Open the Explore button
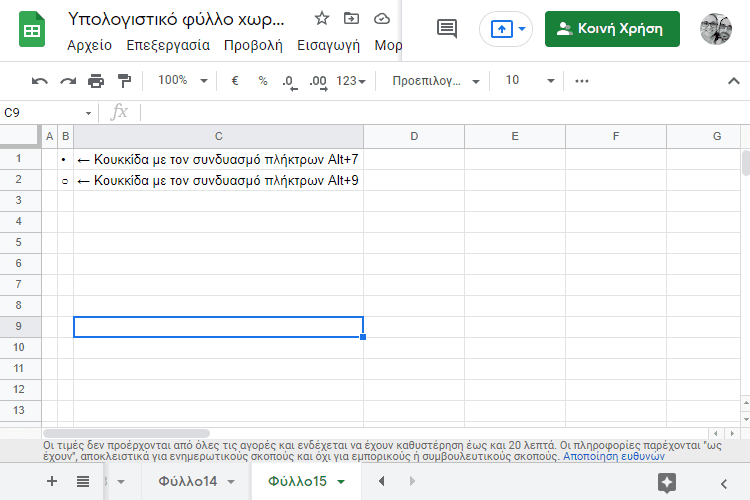Image resolution: width=750 pixels, height=500 pixels. click(x=667, y=482)
